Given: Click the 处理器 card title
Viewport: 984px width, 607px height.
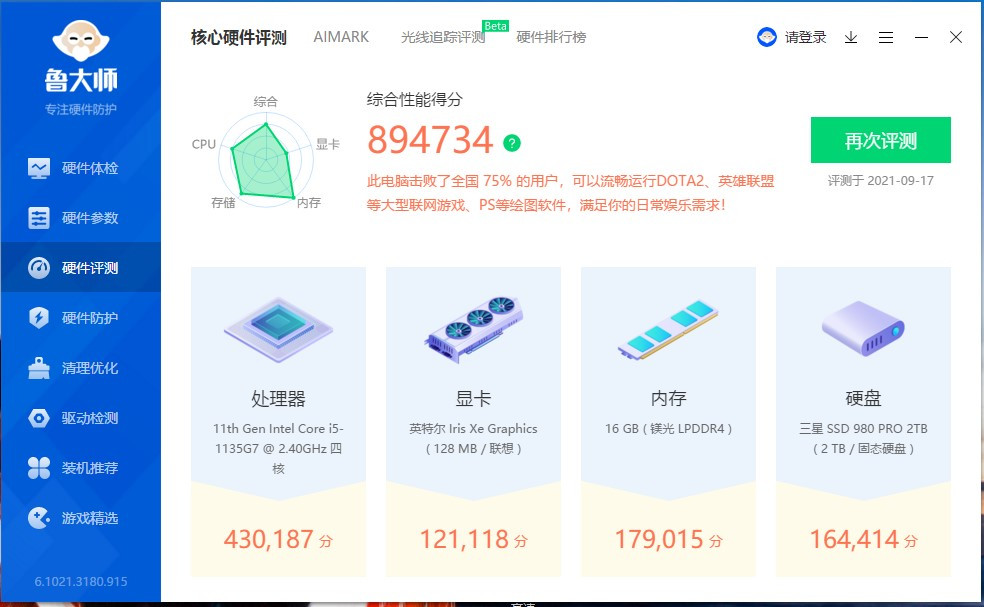Looking at the screenshot, I should coord(278,399).
